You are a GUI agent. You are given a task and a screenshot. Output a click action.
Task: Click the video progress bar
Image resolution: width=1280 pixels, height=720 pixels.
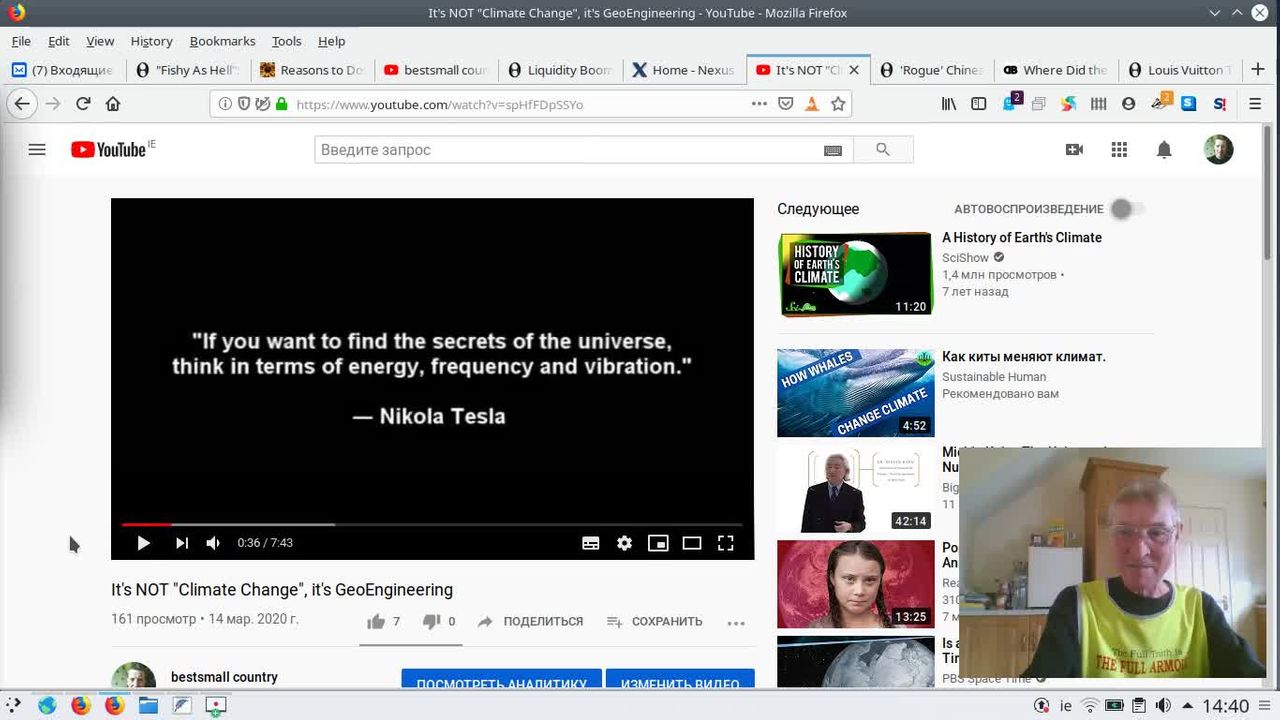(x=430, y=524)
